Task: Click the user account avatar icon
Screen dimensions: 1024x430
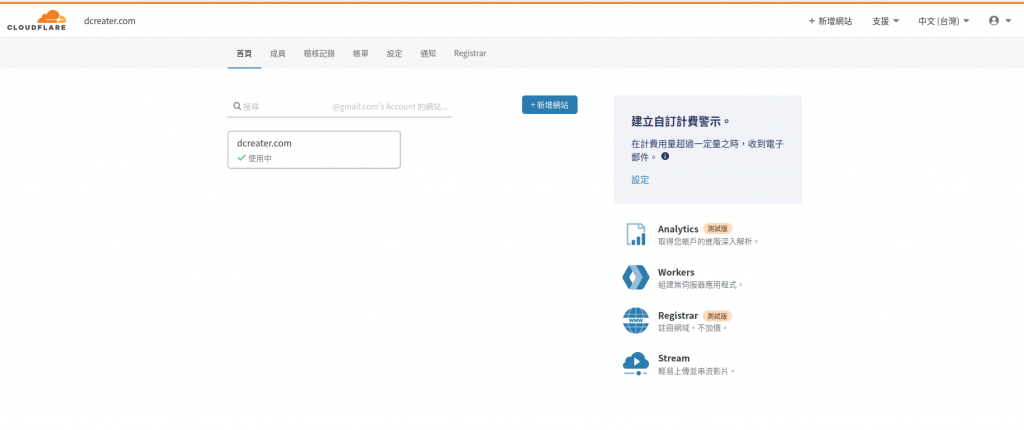Action: point(994,21)
